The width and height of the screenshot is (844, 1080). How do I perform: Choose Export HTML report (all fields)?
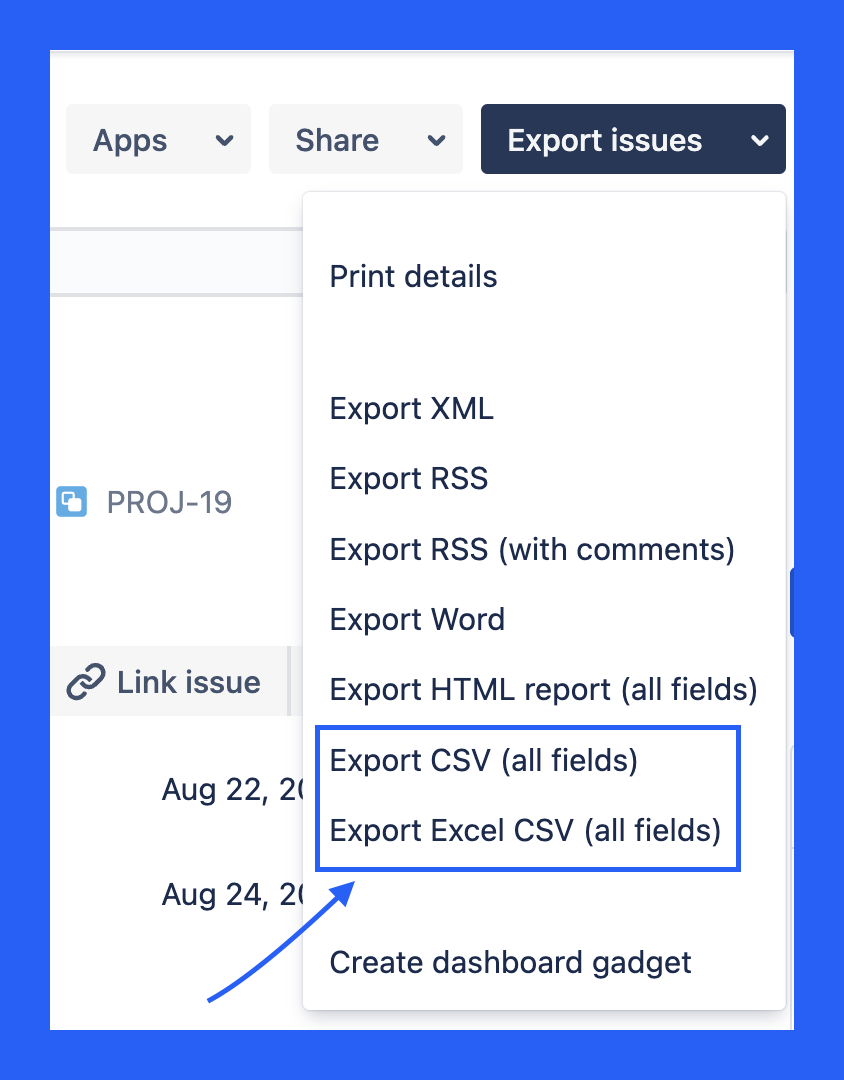543,689
